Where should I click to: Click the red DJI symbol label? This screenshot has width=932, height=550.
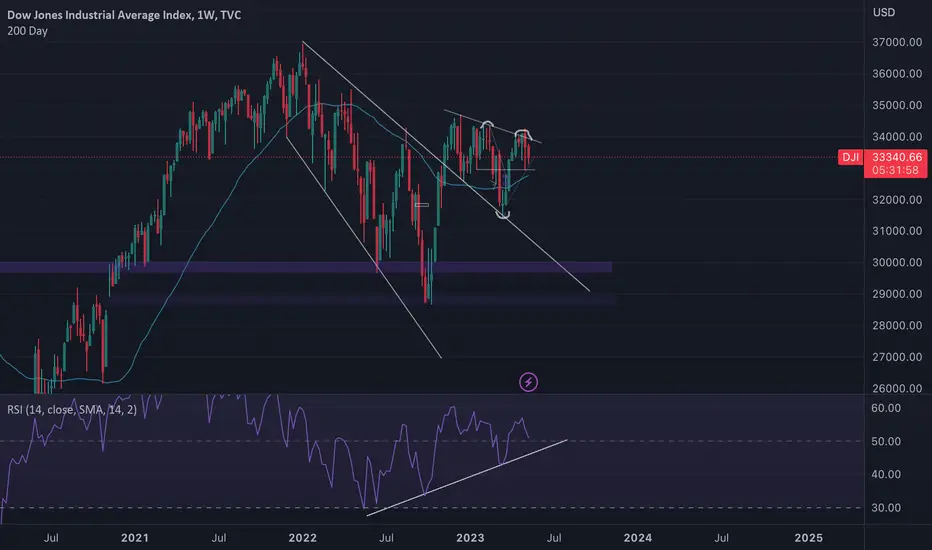click(850, 157)
